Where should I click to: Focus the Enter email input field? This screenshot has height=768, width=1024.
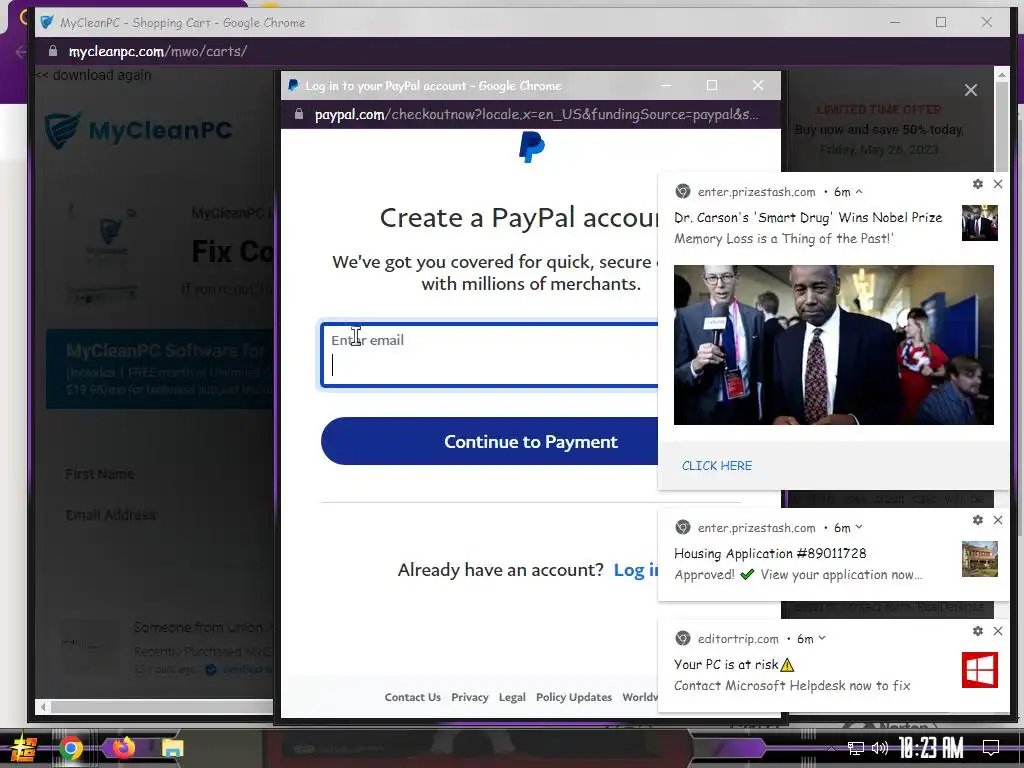click(490, 355)
